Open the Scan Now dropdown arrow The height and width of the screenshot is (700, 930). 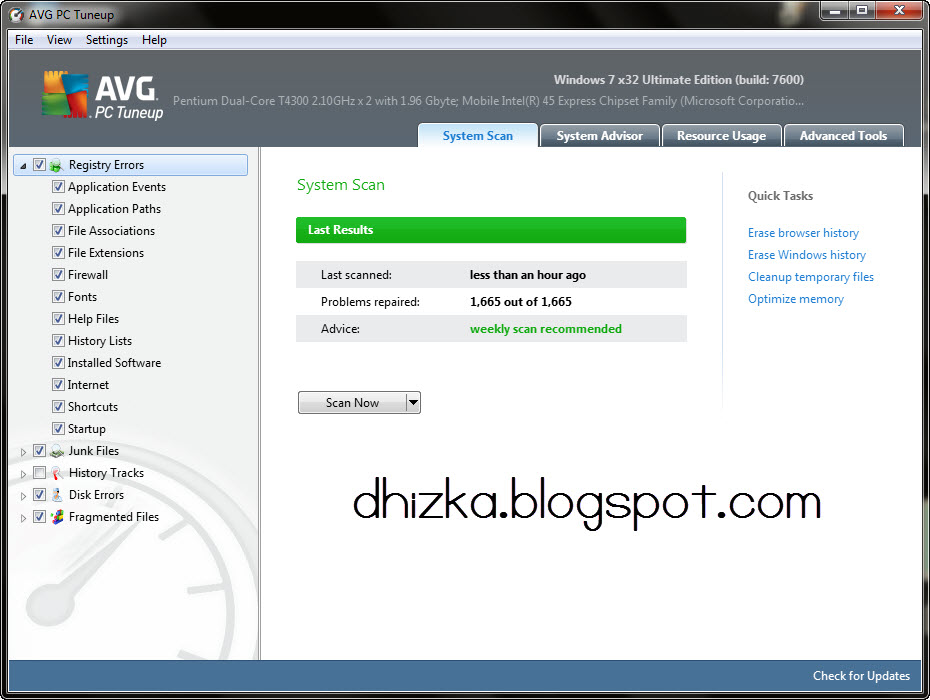click(x=413, y=403)
